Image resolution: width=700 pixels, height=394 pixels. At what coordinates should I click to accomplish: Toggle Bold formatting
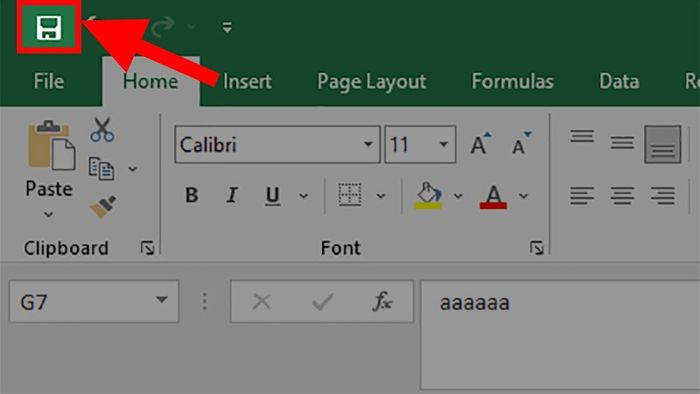point(192,195)
